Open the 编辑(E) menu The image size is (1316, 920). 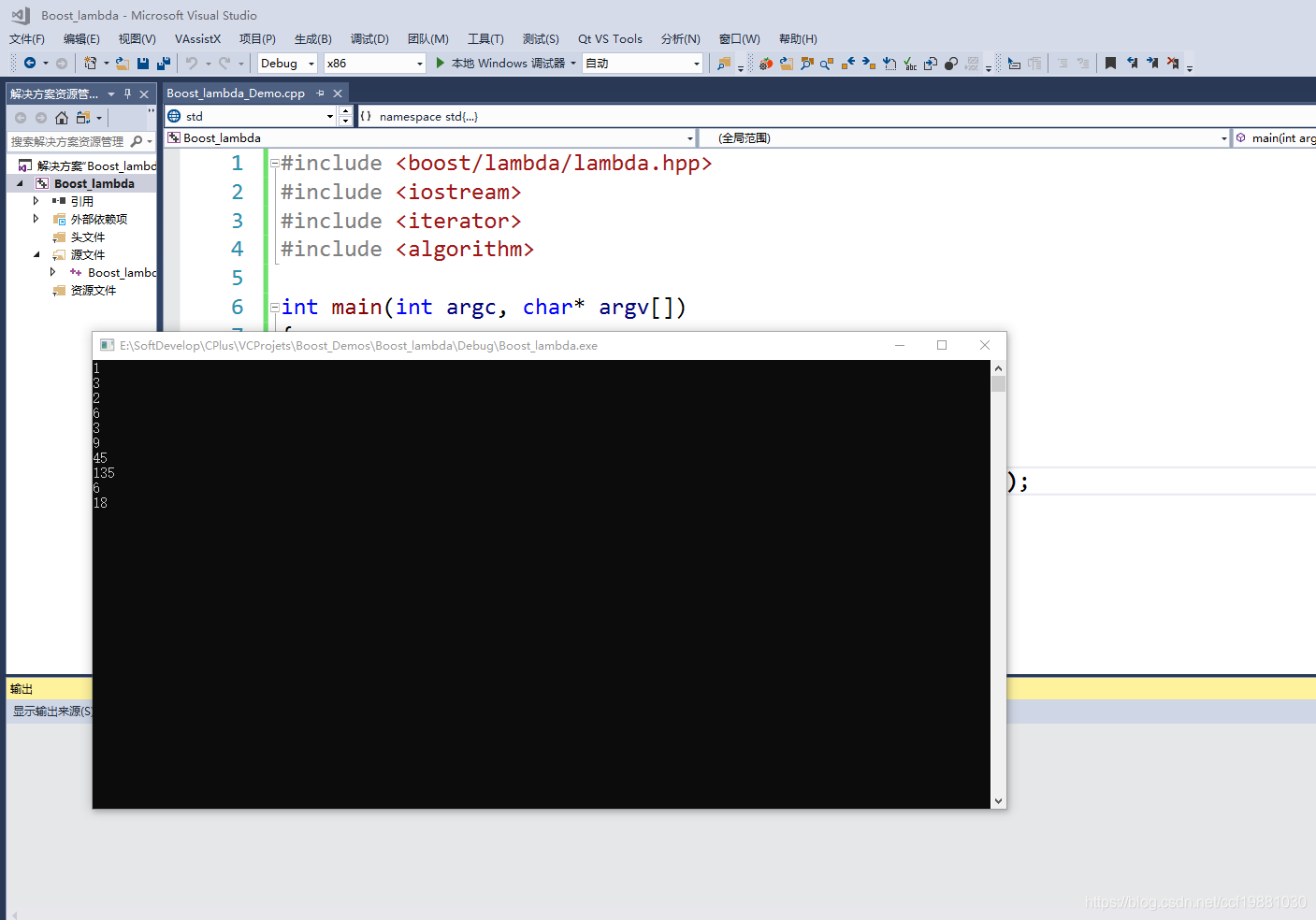pos(81,38)
